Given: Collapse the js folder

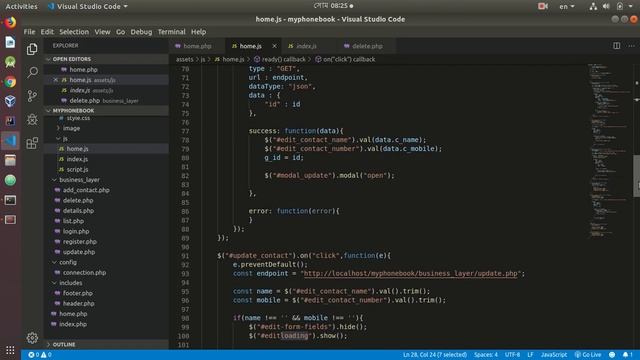Looking at the screenshot, I should 64,139.
